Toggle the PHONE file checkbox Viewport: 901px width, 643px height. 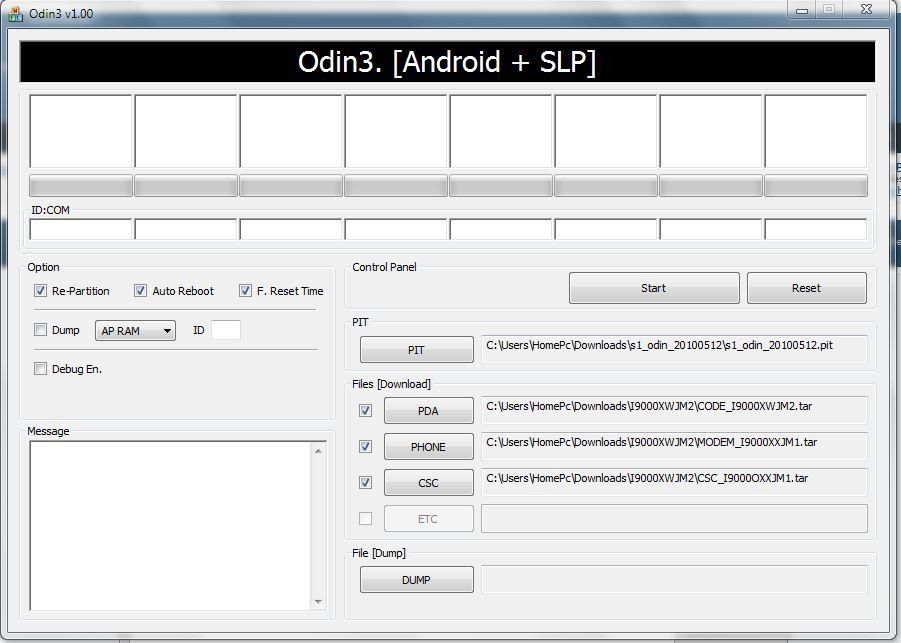pyautogui.click(x=365, y=446)
